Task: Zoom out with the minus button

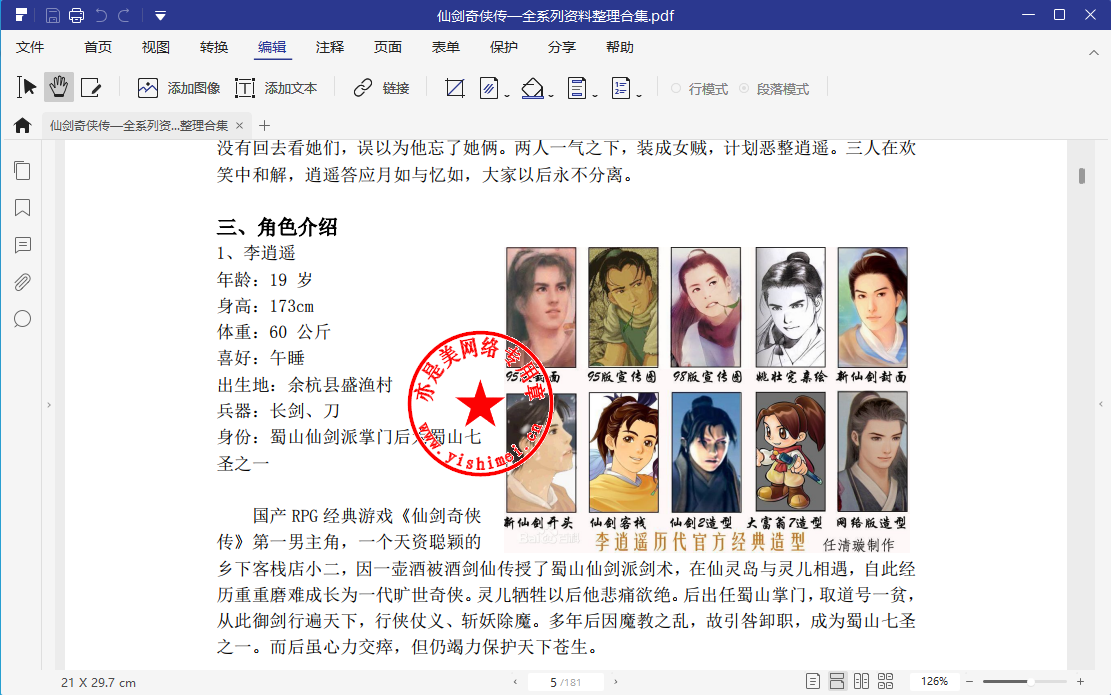Action: (x=969, y=682)
